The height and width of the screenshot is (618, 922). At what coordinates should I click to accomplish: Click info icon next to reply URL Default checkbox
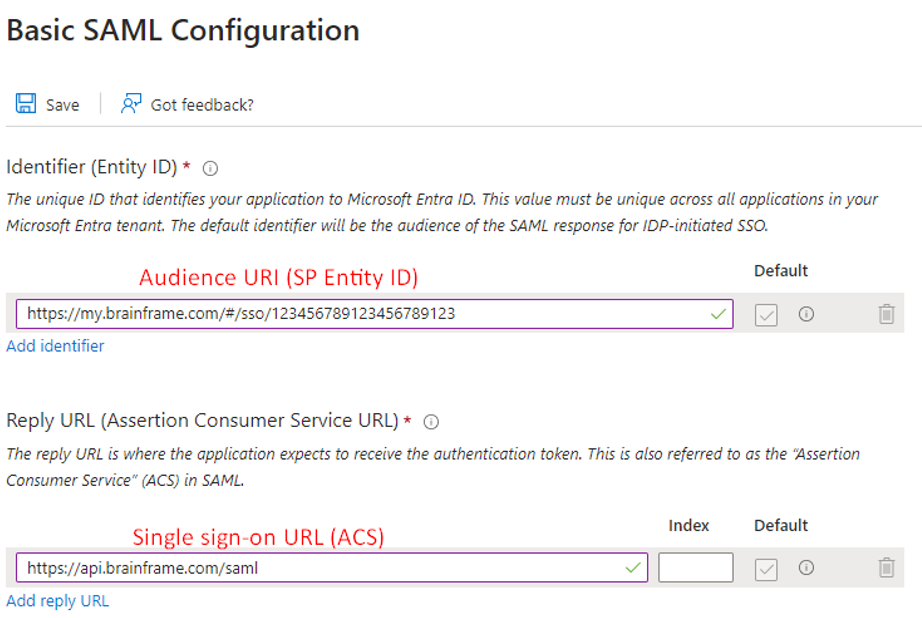pyautogui.click(x=806, y=568)
